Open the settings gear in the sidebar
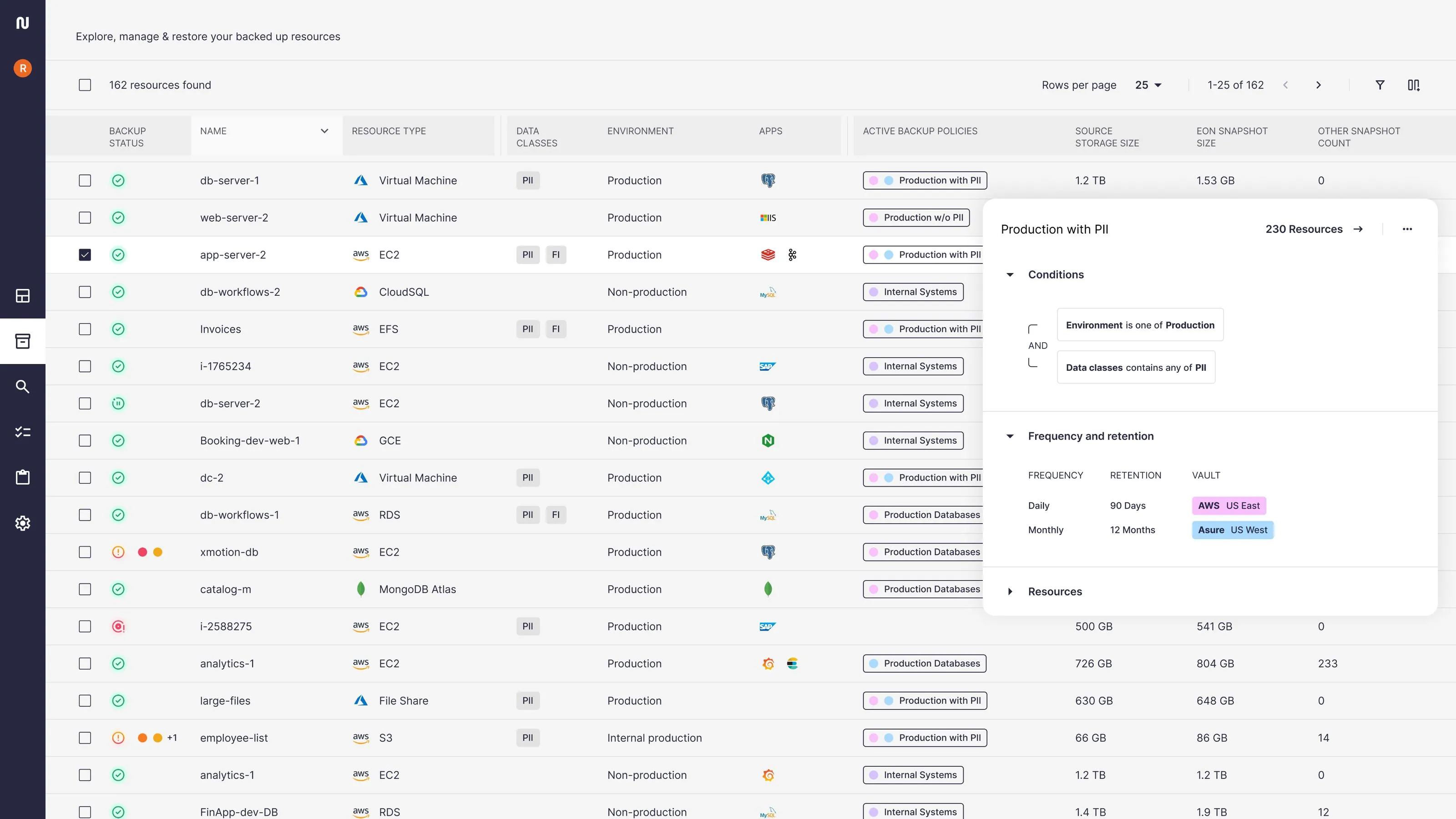The image size is (1456, 819). 23,523
